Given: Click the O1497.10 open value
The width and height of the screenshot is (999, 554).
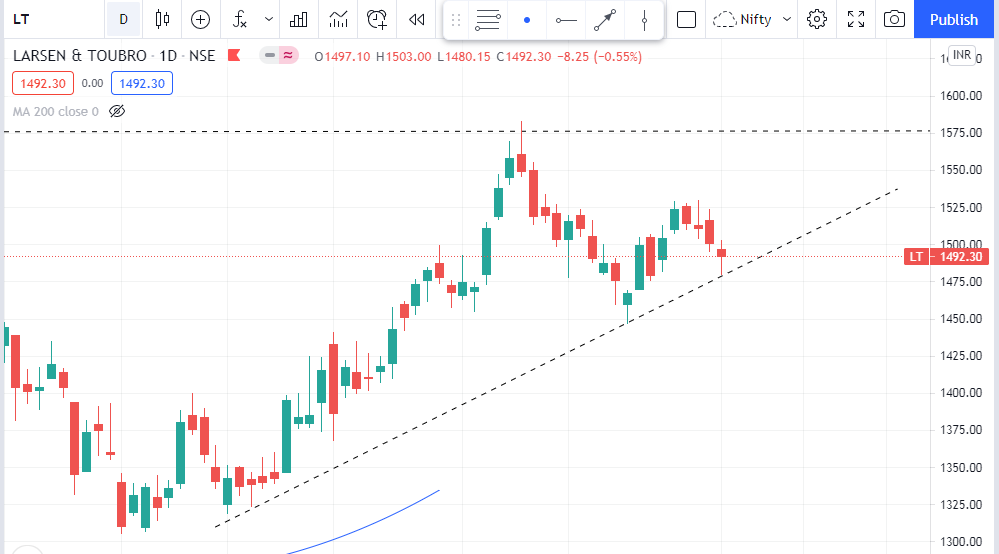Looking at the screenshot, I should click(x=342, y=57).
